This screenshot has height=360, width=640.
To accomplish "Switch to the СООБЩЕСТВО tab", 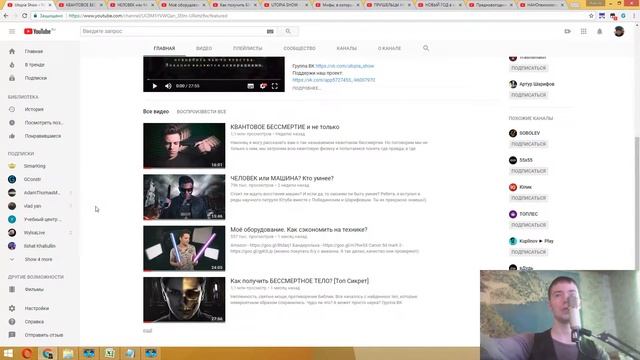I will 299,48.
